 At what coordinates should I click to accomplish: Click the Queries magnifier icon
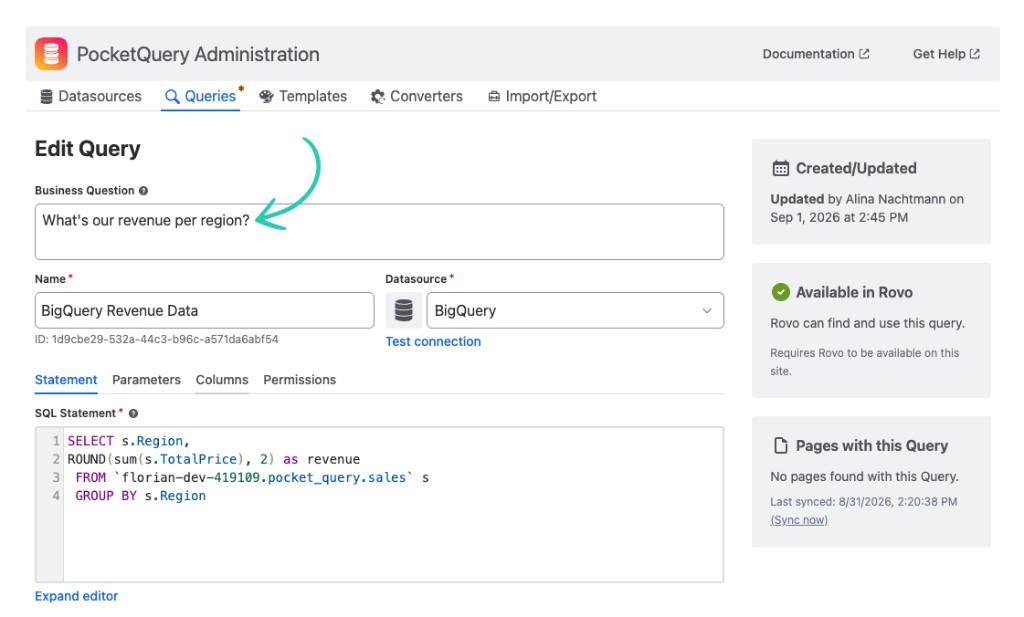click(172, 97)
